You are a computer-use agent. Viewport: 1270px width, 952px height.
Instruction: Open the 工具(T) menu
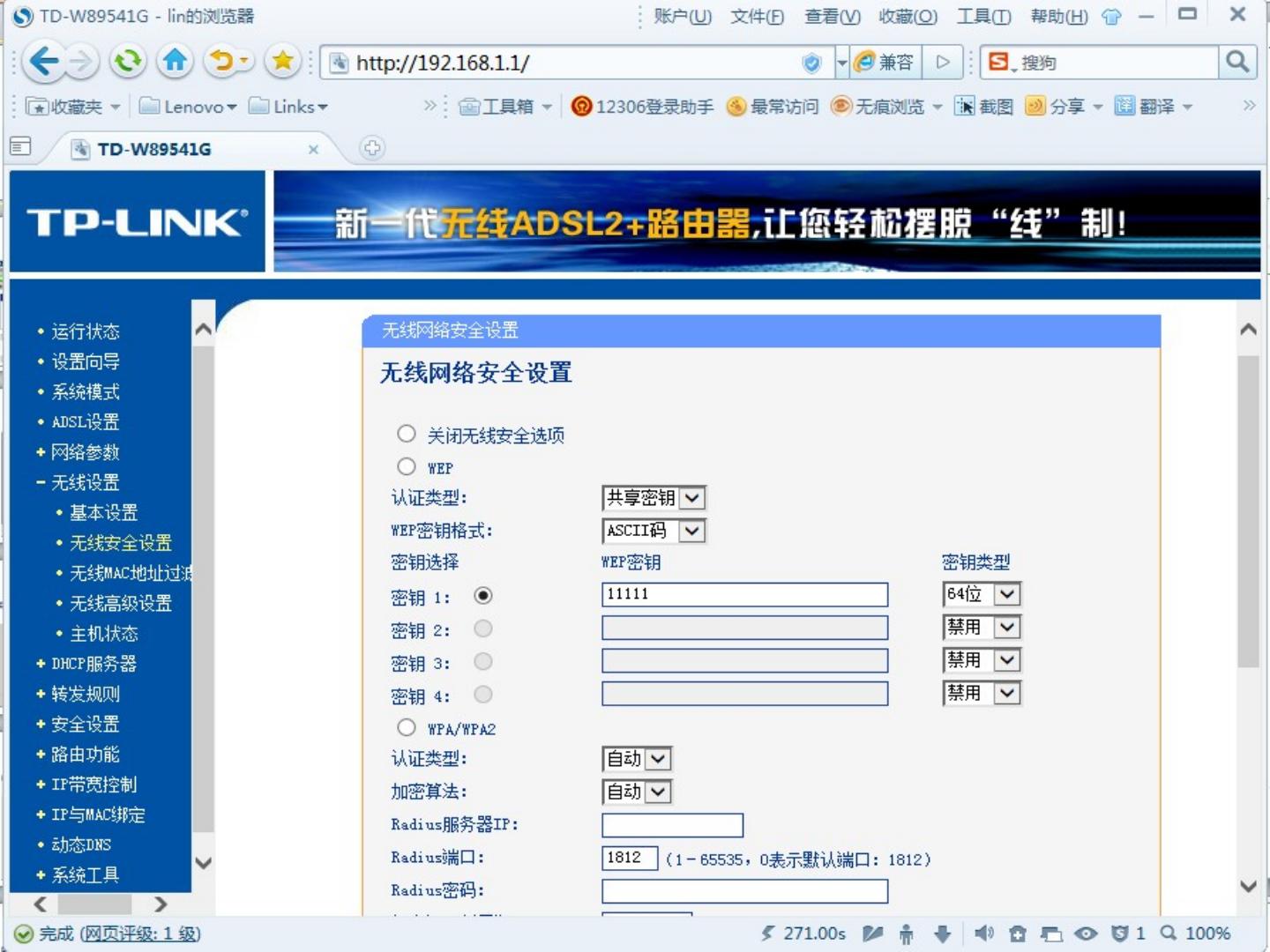coord(983,17)
